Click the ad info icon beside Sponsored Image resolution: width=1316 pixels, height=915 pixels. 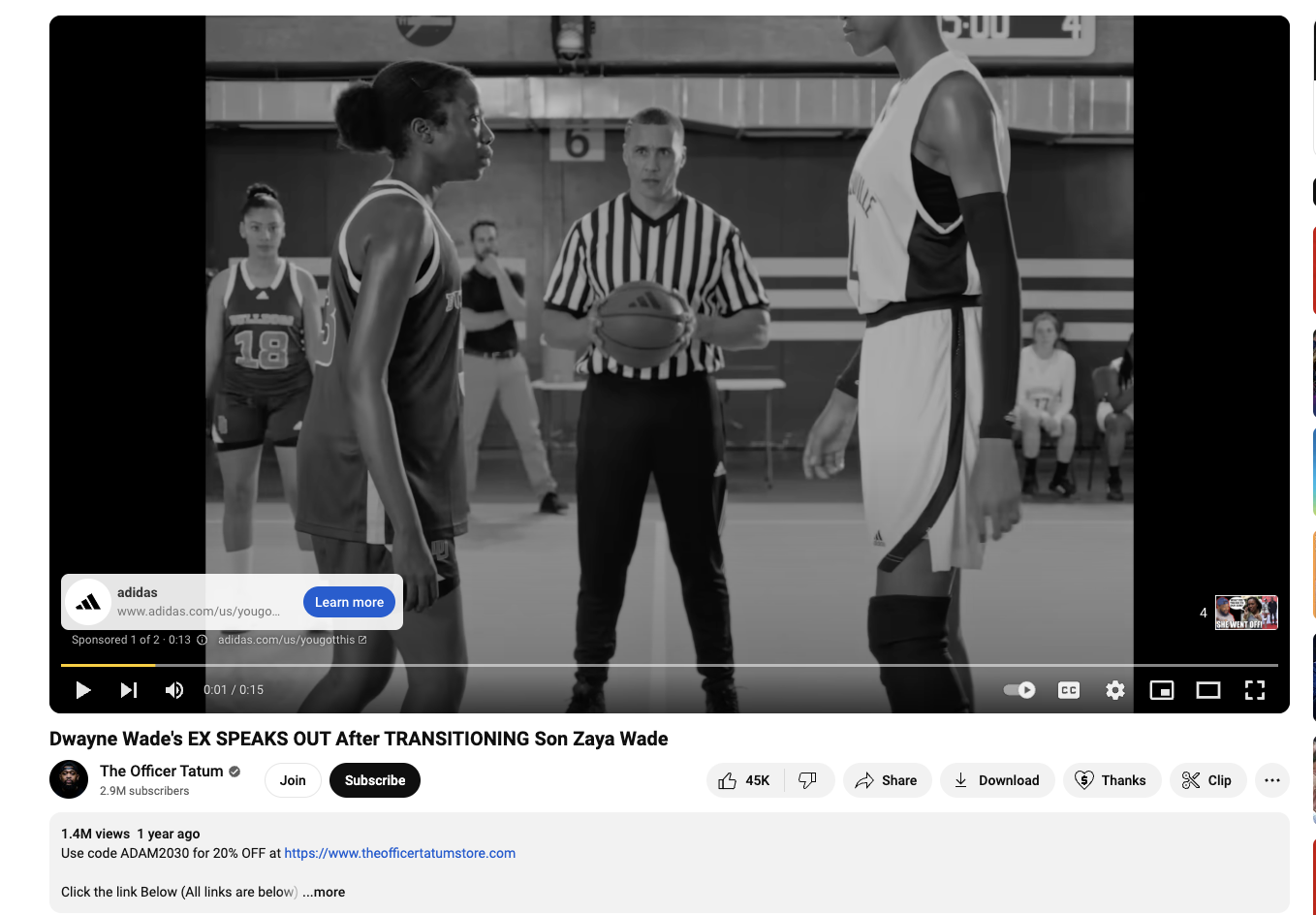tap(202, 640)
